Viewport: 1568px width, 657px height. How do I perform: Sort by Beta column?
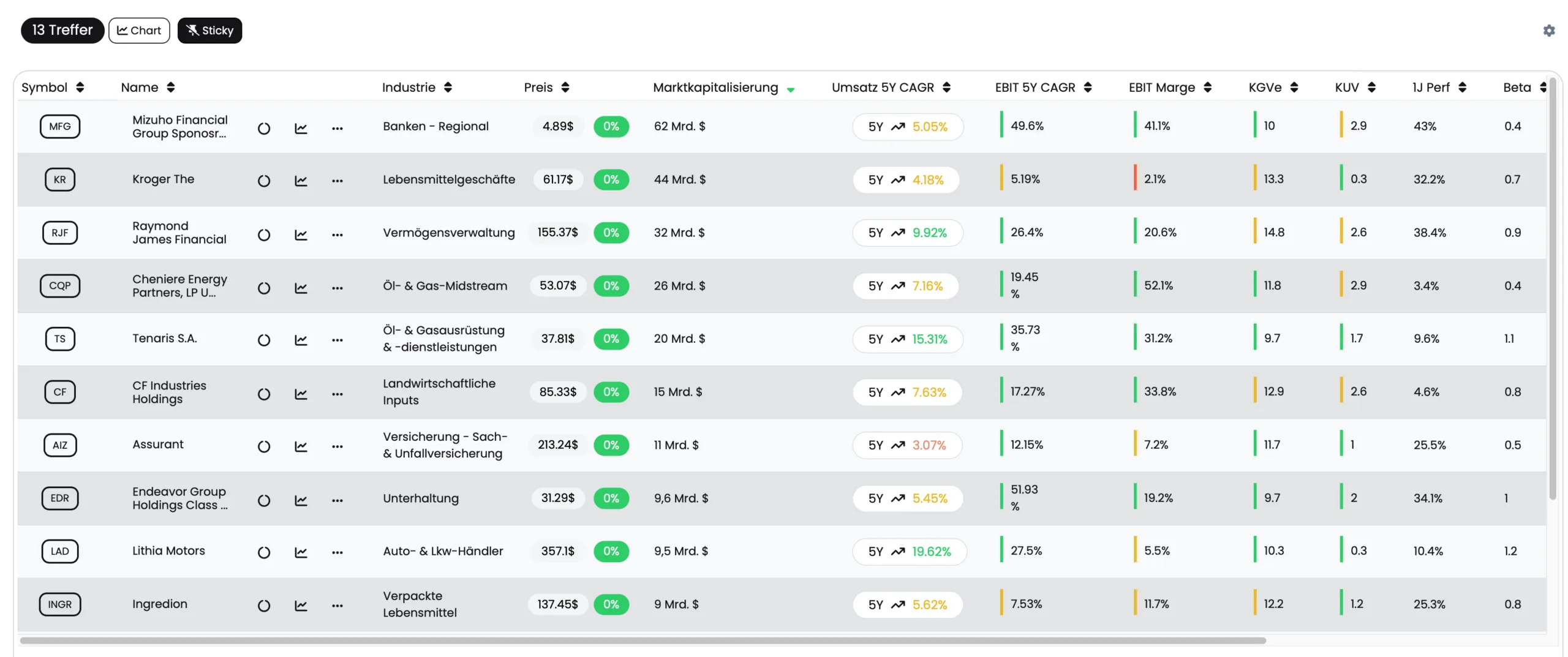[1524, 87]
